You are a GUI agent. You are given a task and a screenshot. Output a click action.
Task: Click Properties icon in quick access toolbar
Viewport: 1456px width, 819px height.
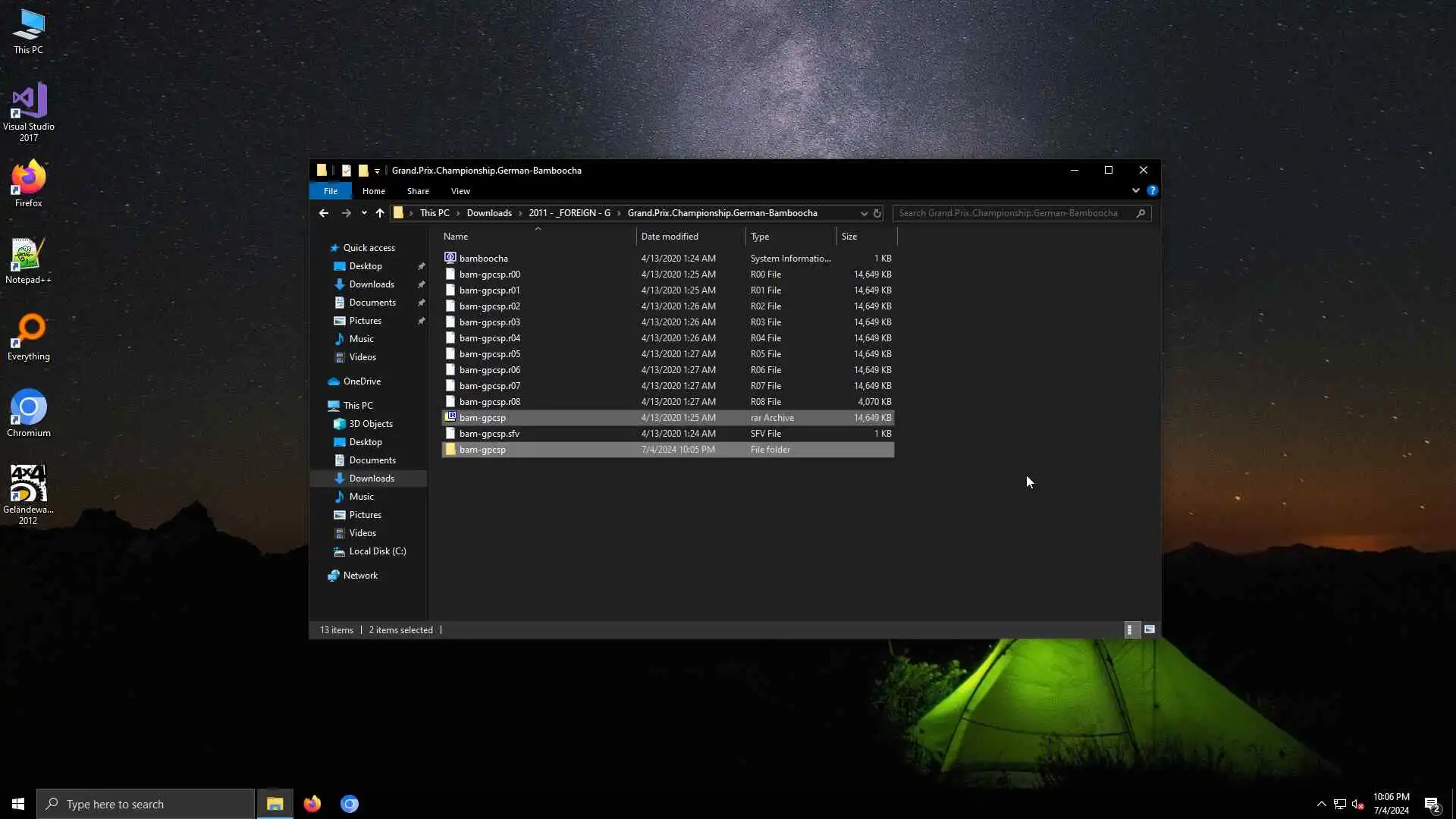[347, 171]
